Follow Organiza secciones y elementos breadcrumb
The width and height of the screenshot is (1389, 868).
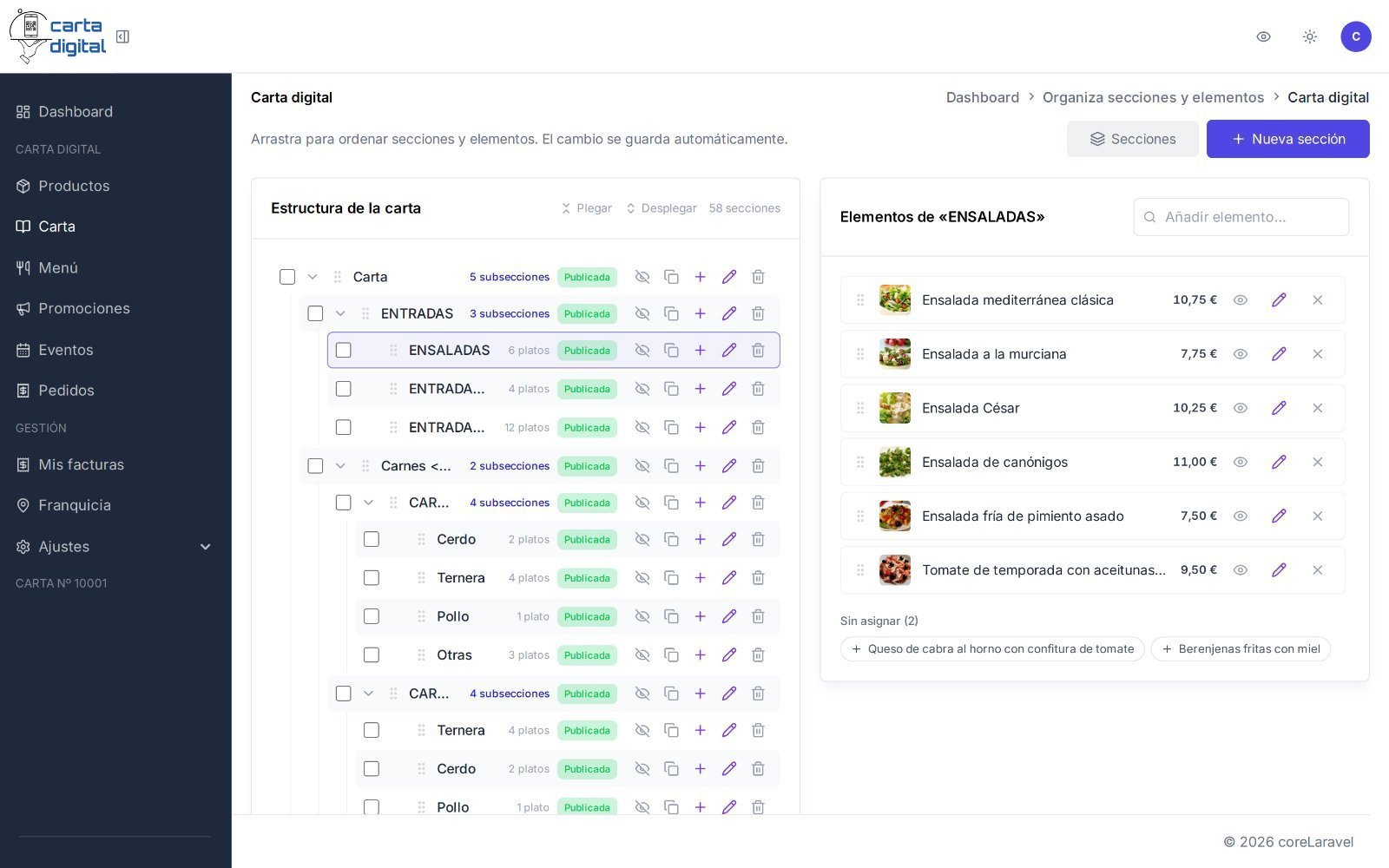pos(1153,97)
